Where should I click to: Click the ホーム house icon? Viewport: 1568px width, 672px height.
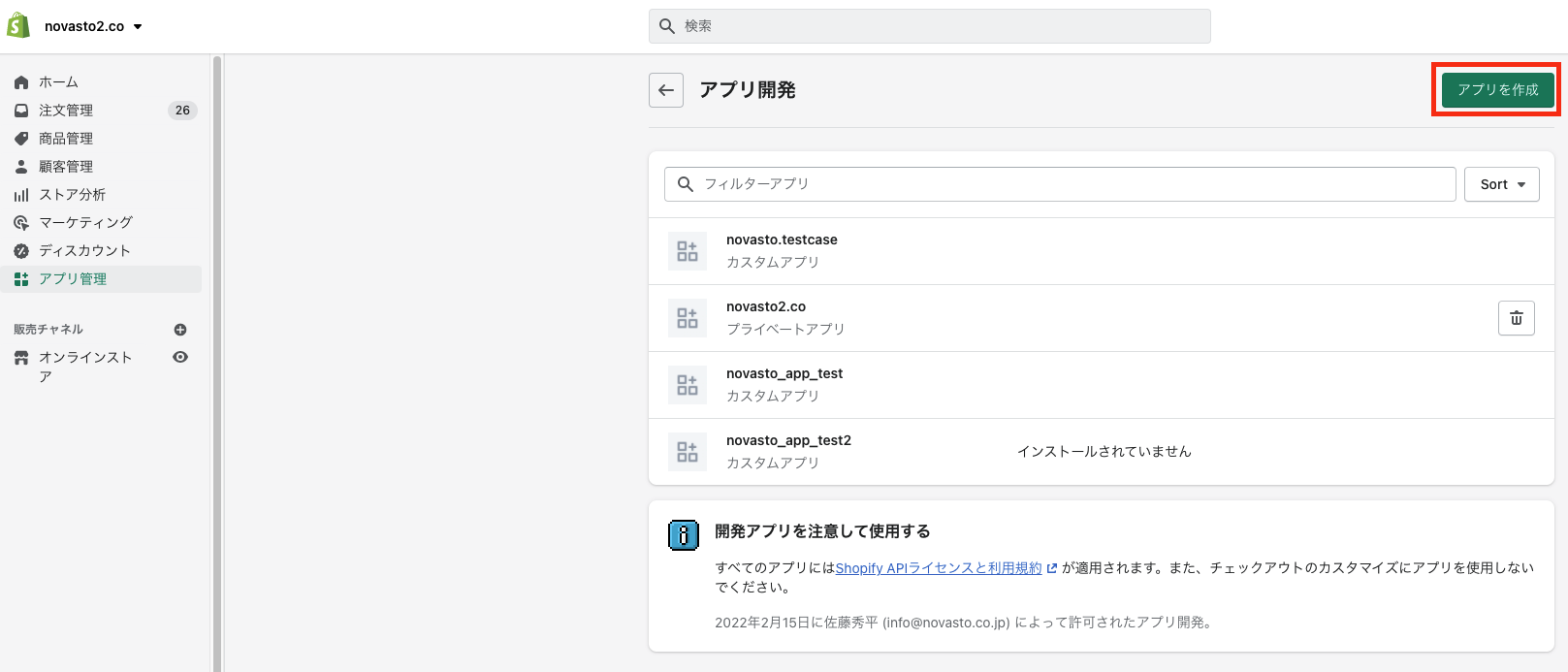21,82
